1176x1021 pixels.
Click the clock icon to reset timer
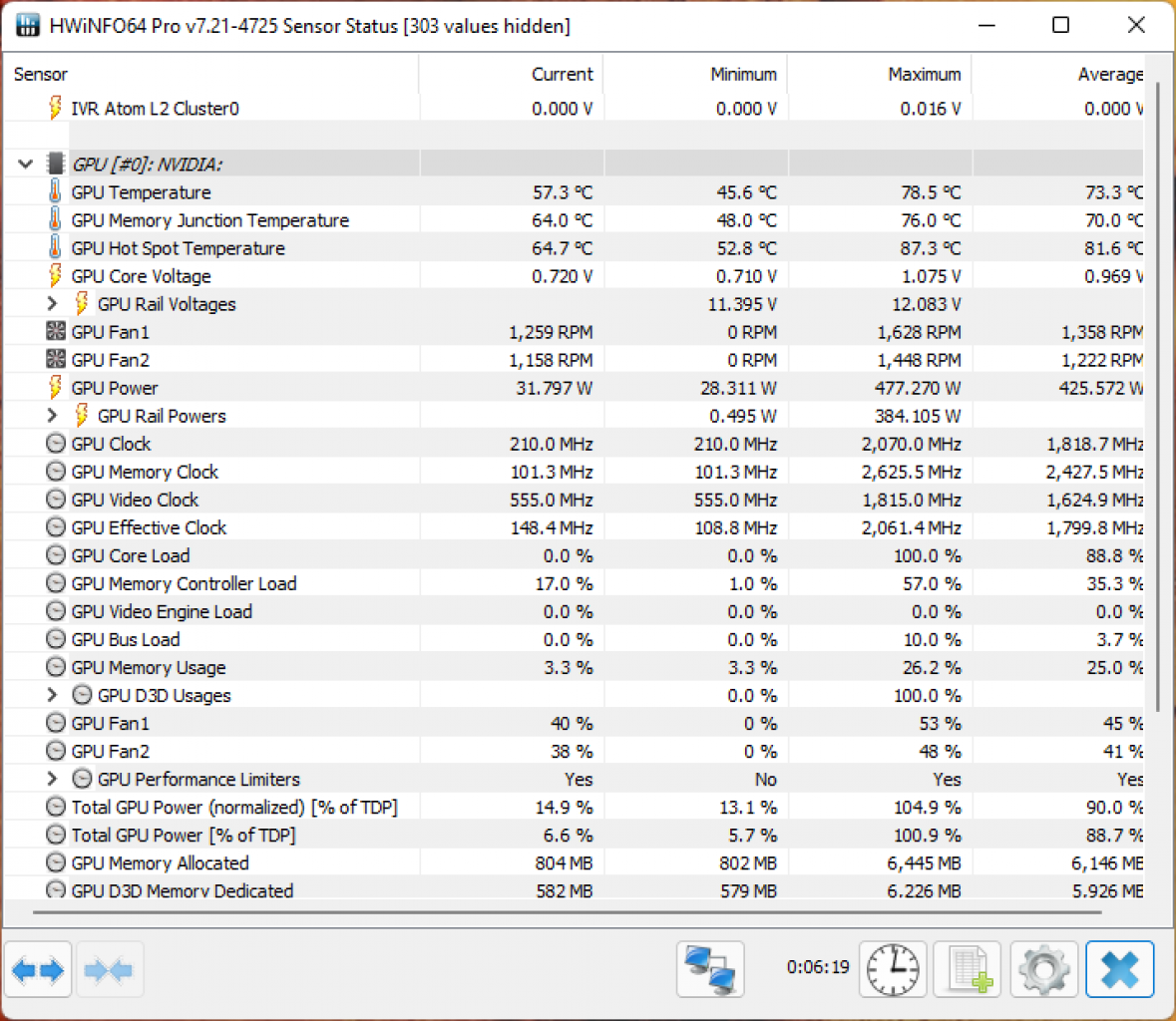point(893,969)
